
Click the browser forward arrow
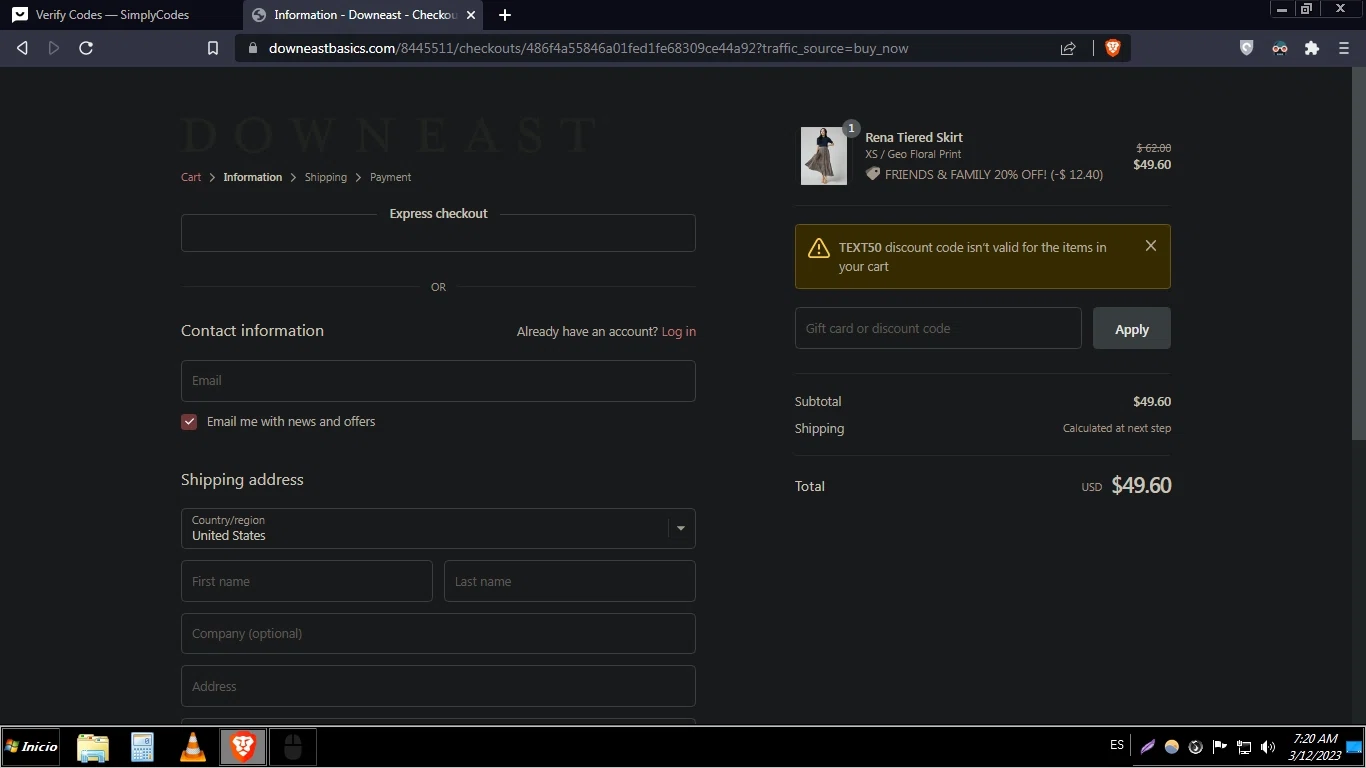coord(54,48)
